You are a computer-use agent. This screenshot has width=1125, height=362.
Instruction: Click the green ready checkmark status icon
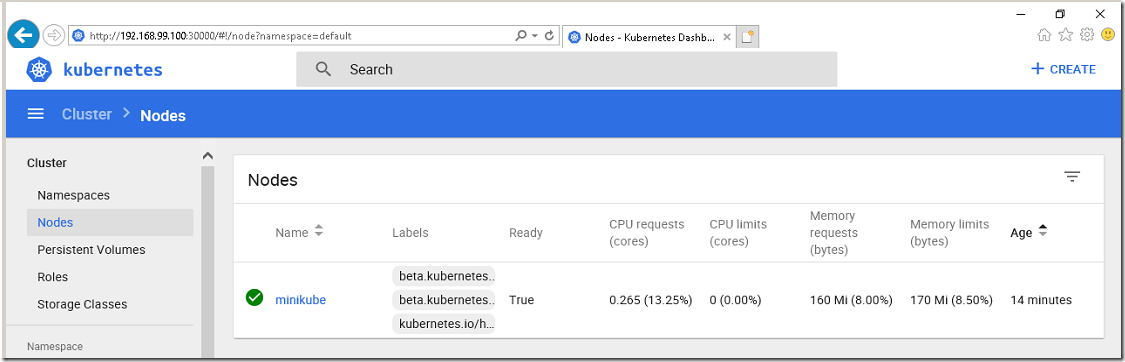254,298
